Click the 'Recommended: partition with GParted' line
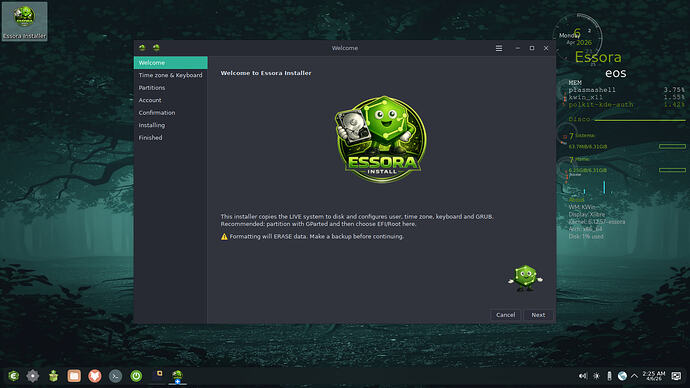Screen dimensions: 690x388 (x=318, y=224)
